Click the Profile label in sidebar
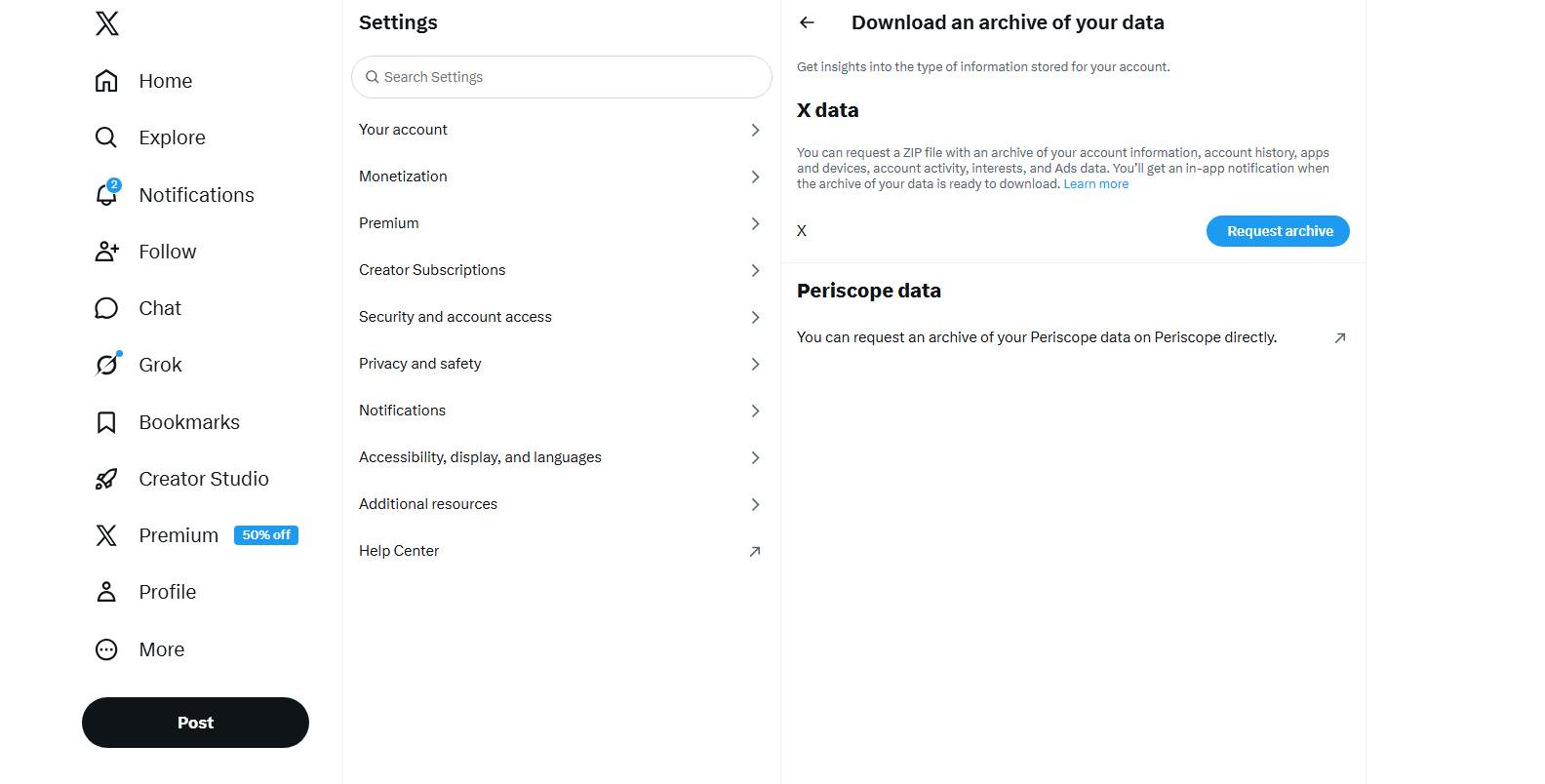1545x784 pixels. click(168, 592)
